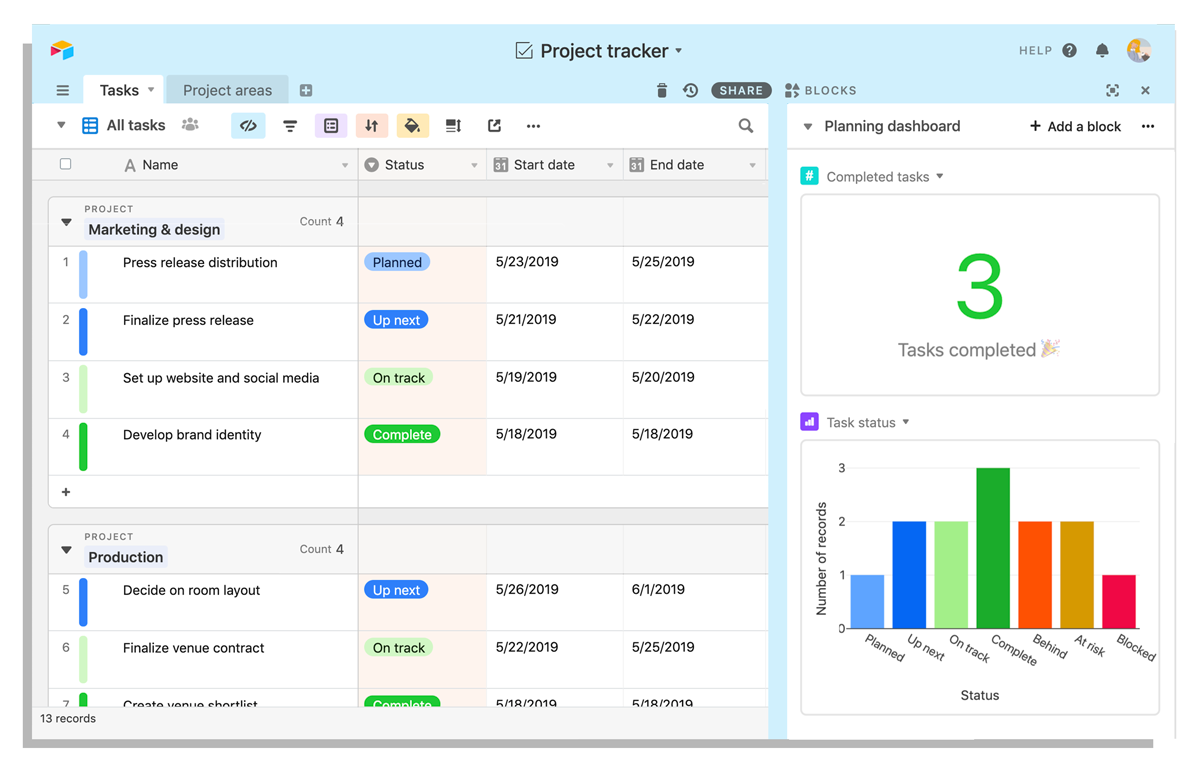
Task: Click the Complete status on Develop brand identity
Action: tap(402, 435)
